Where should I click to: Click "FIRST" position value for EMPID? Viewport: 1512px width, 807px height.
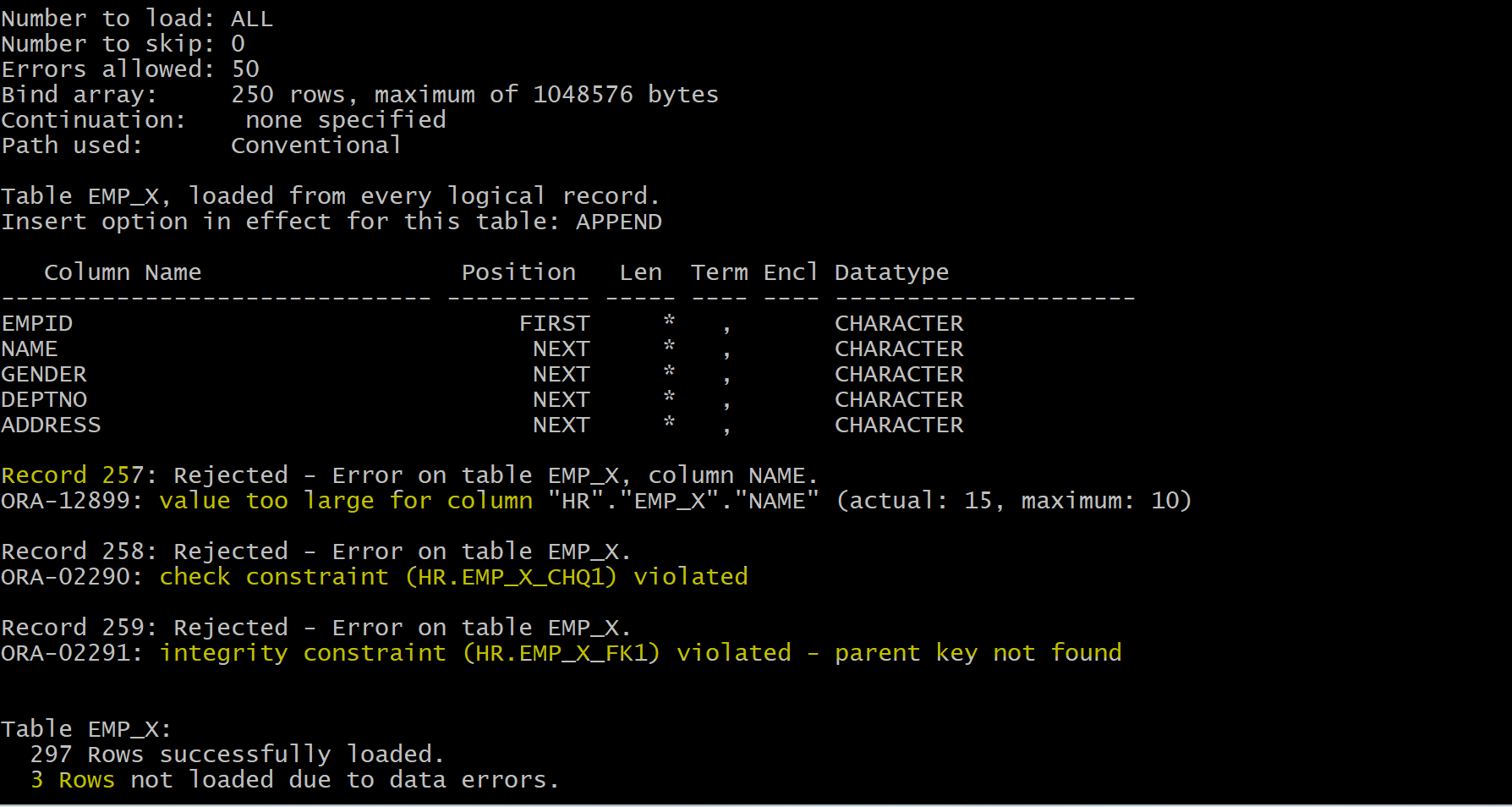click(x=554, y=323)
